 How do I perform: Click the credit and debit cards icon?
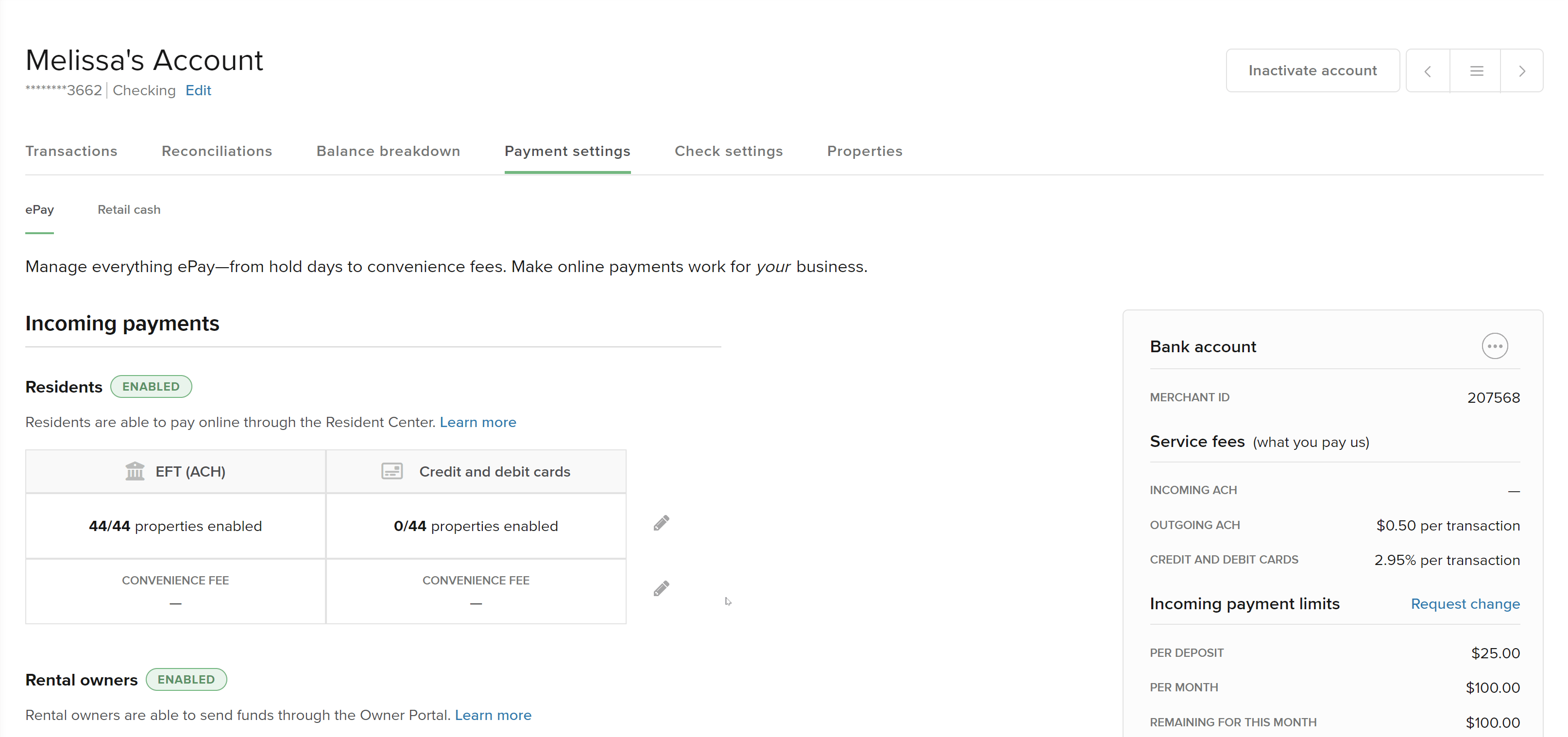[x=392, y=471]
